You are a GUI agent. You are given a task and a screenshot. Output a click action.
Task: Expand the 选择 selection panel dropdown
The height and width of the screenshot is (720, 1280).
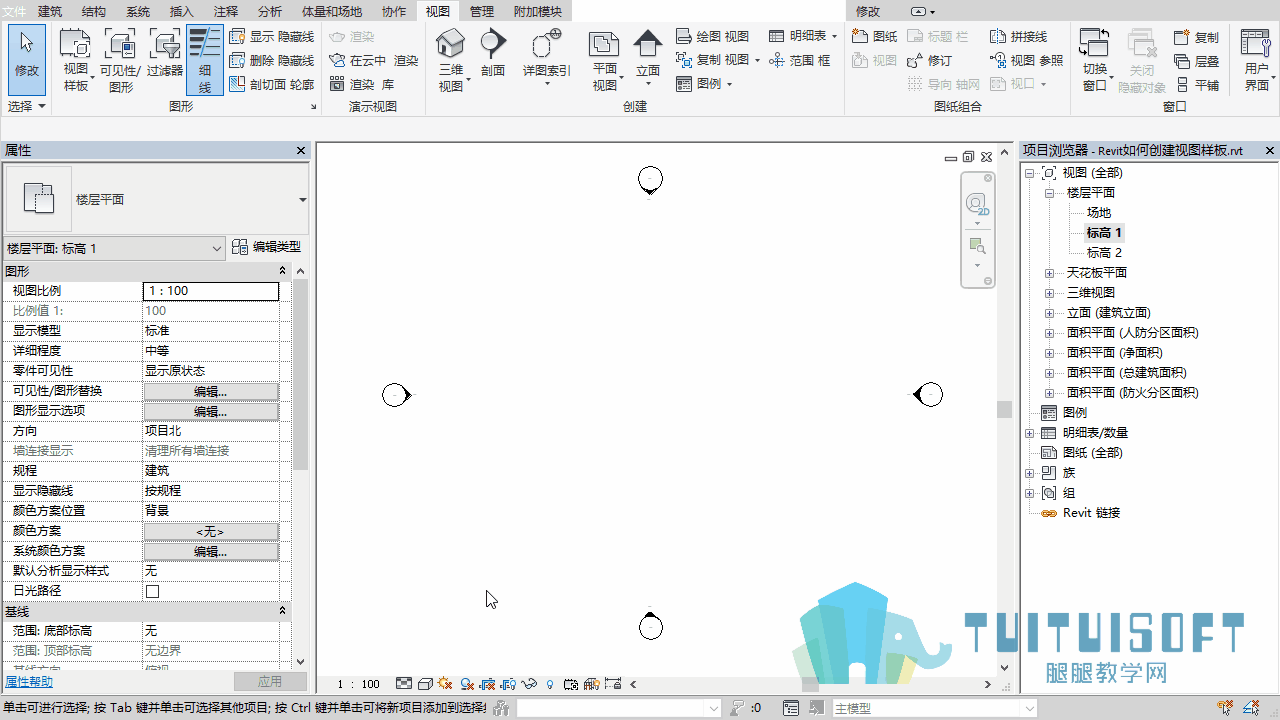[27, 106]
